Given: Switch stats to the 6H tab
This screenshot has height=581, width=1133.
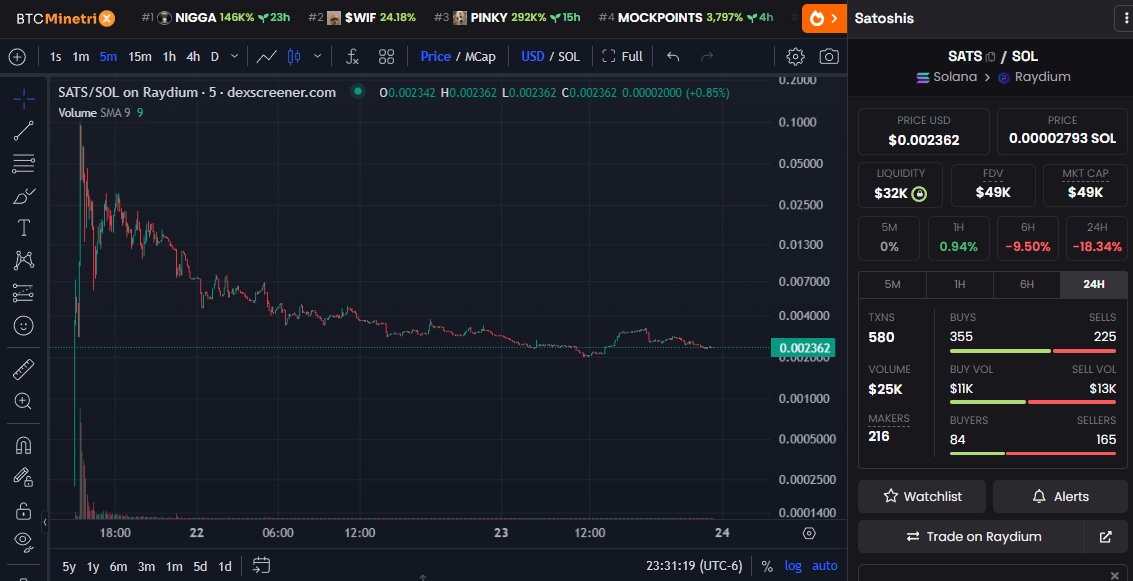Looking at the screenshot, I should click(1027, 285).
